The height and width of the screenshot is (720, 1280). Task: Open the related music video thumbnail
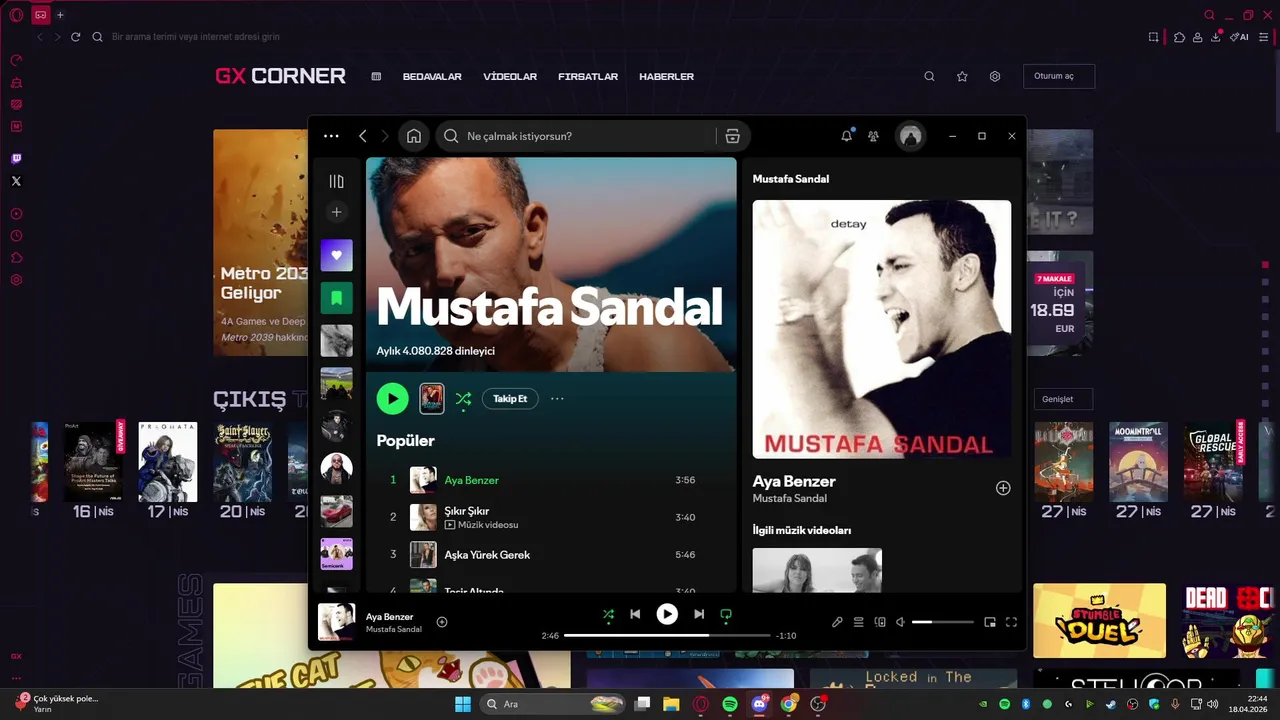tap(817, 570)
